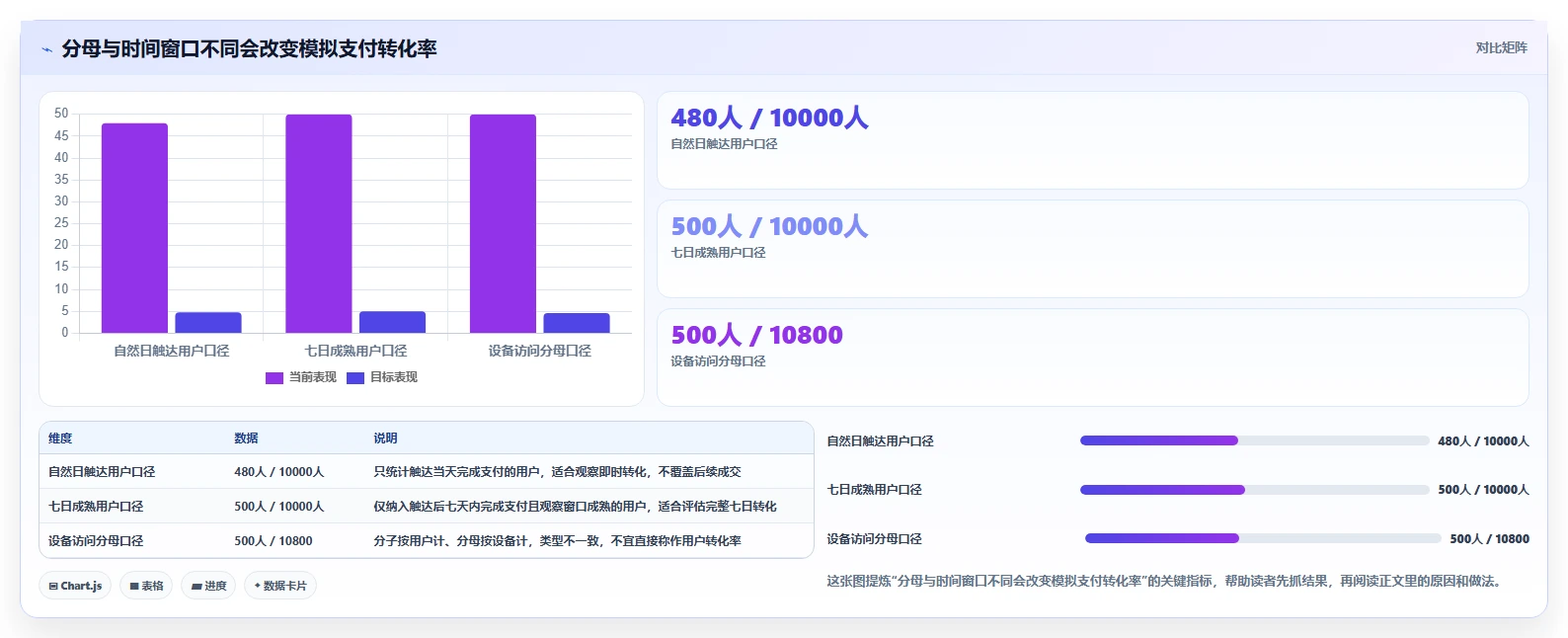Click the purple bar for 七日成熟用户口径

[x=319, y=223]
